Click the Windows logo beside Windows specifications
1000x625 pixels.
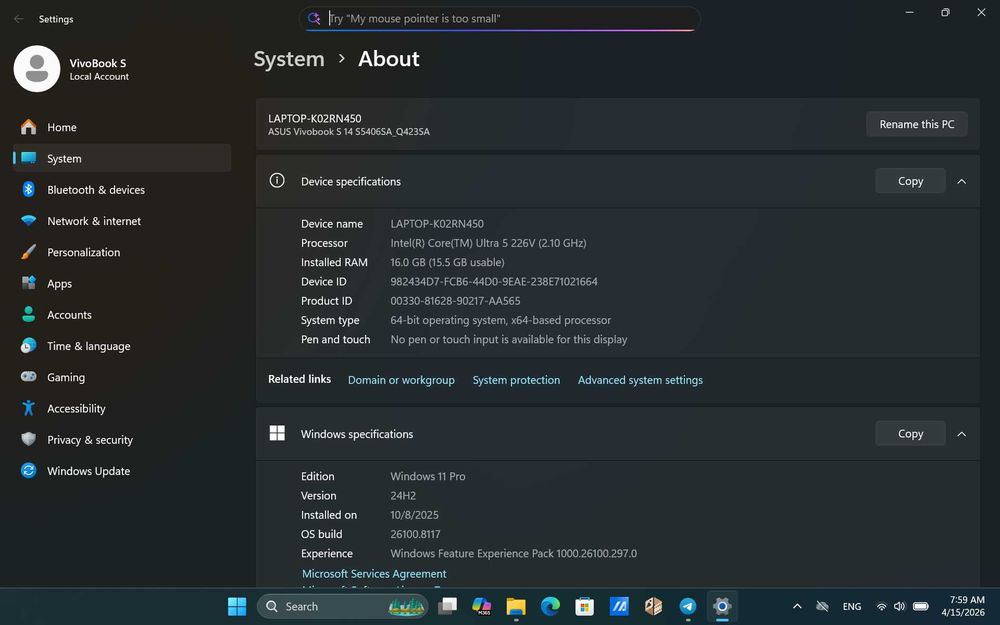[277, 433]
